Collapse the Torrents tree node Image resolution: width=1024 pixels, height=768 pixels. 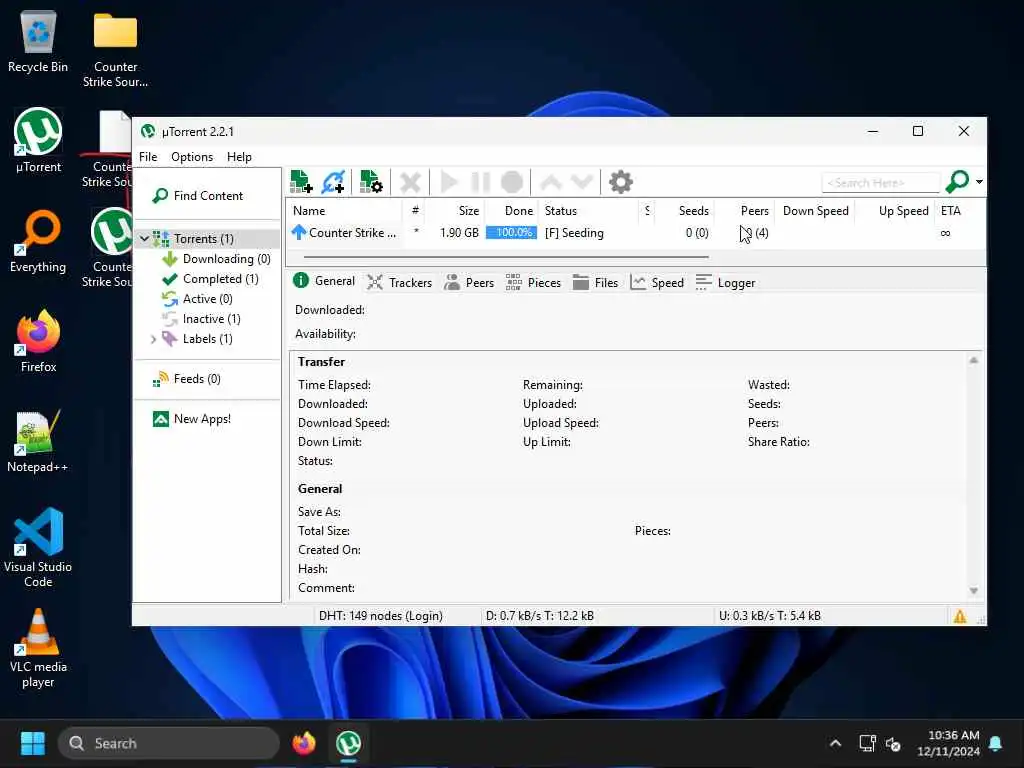[144, 239]
